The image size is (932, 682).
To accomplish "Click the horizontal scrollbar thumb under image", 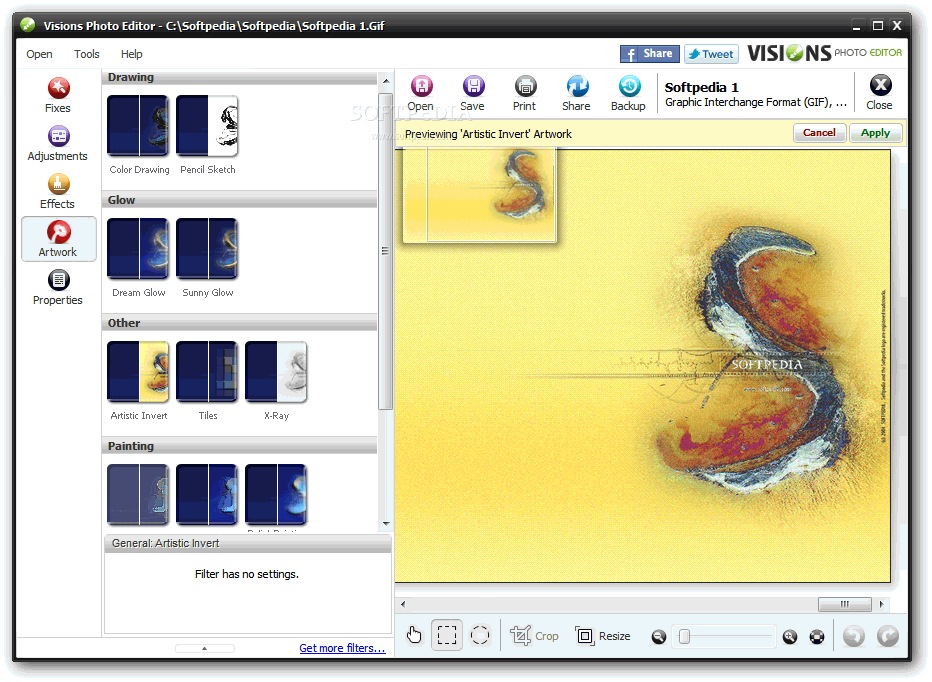I will [845, 604].
